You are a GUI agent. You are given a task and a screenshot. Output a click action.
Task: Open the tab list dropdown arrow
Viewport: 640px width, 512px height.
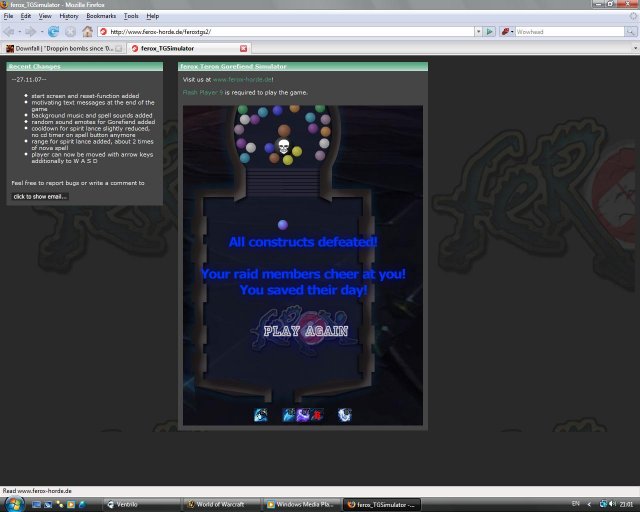[635, 48]
